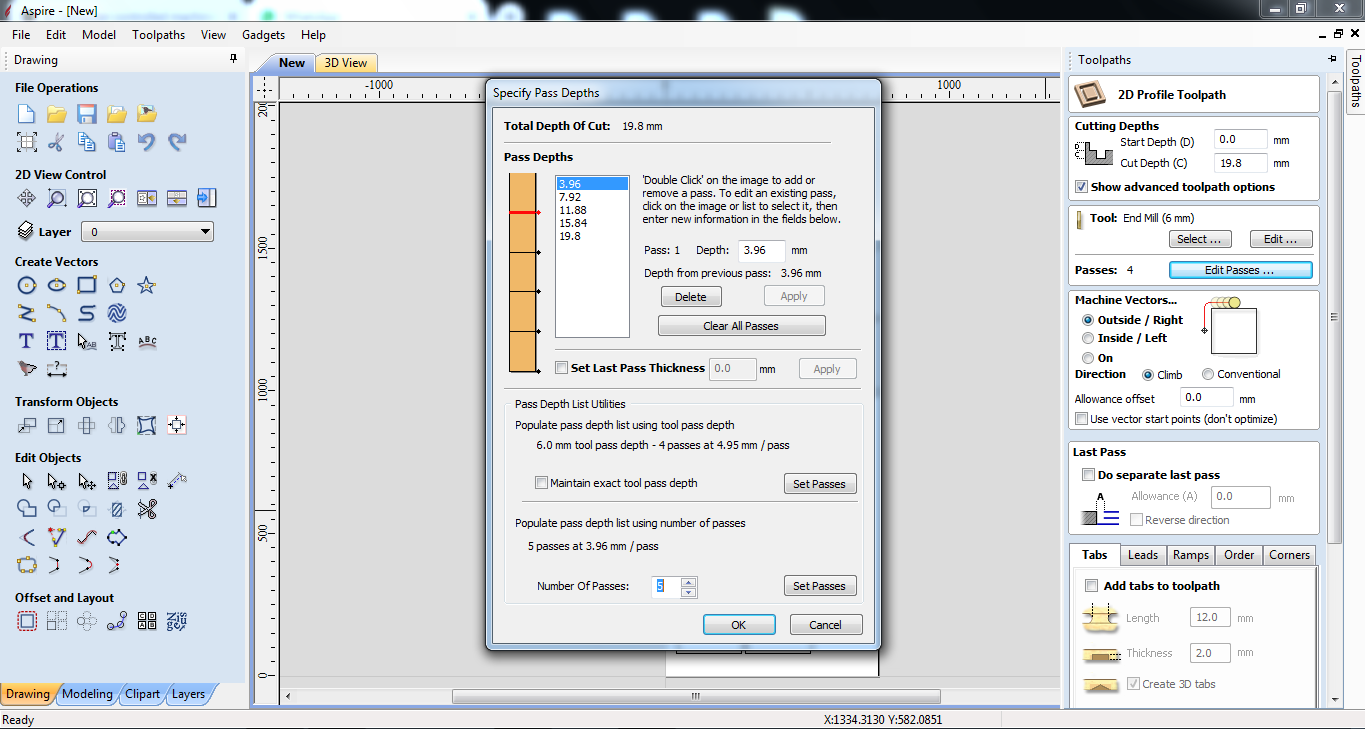This screenshot has height=729, width=1365.
Task: Select the Pan view four-arrow icon
Action: [26, 198]
